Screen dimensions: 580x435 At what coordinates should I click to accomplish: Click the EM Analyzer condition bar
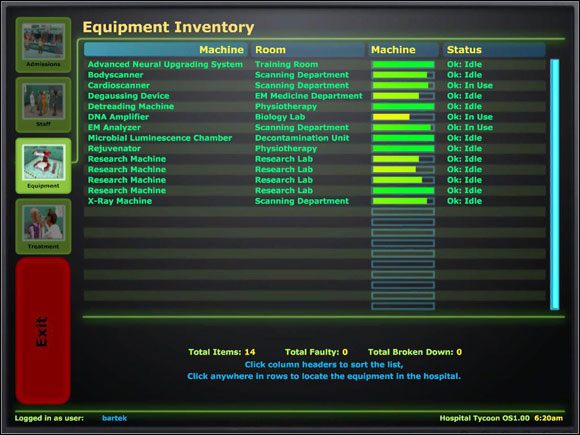(x=403, y=128)
